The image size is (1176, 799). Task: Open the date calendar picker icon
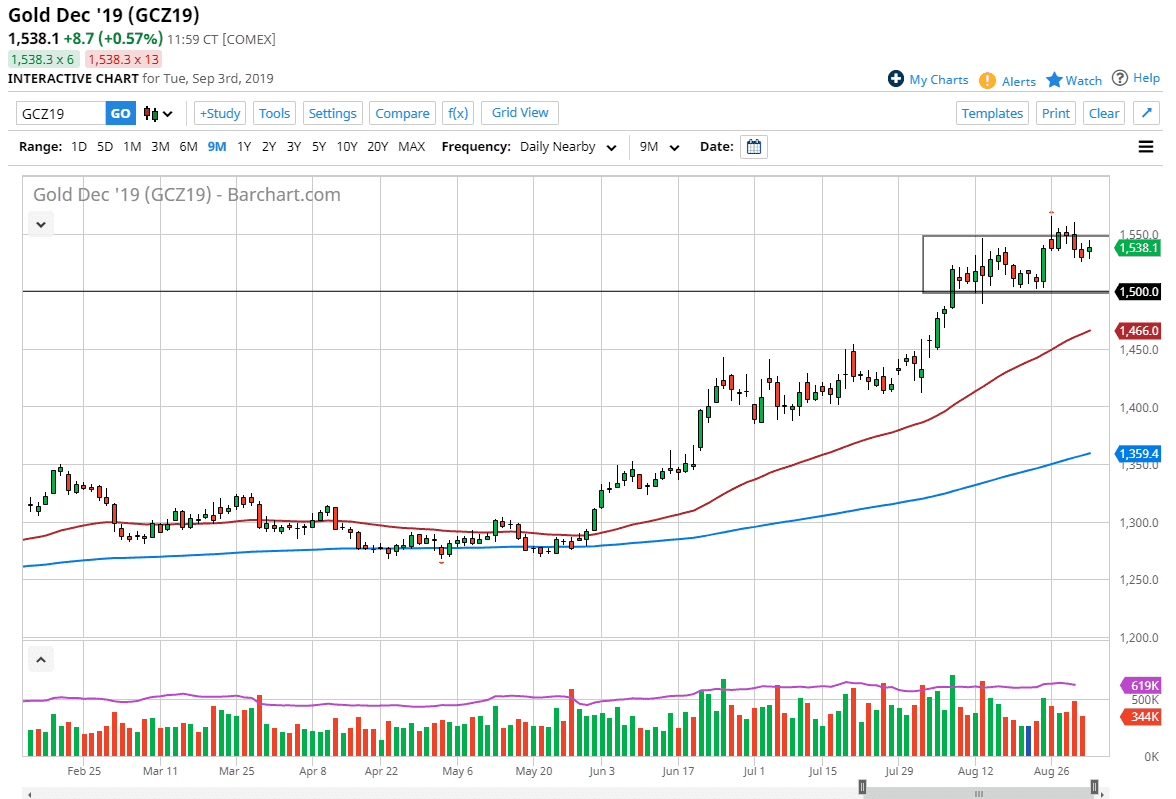[x=755, y=147]
